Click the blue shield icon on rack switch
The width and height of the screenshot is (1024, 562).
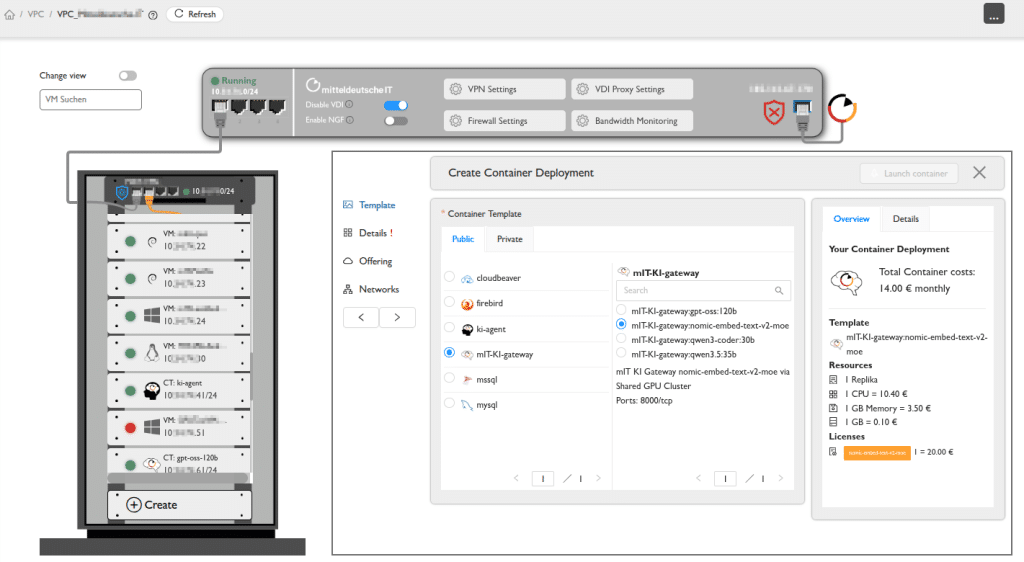pyautogui.click(x=121, y=191)
